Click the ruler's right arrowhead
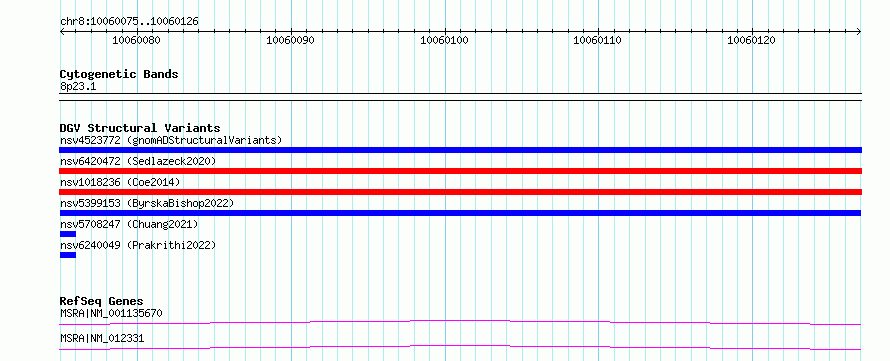 click(859, 32)
